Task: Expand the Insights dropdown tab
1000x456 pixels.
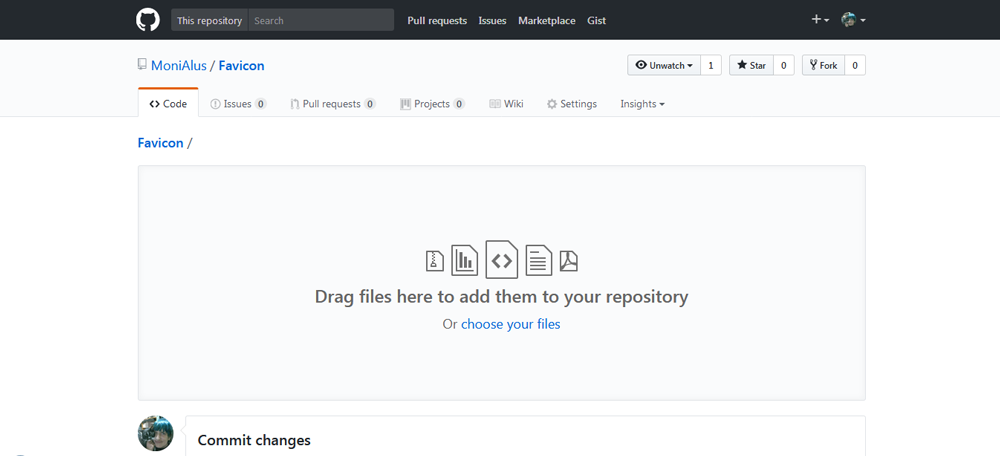Action: [642, 104]
